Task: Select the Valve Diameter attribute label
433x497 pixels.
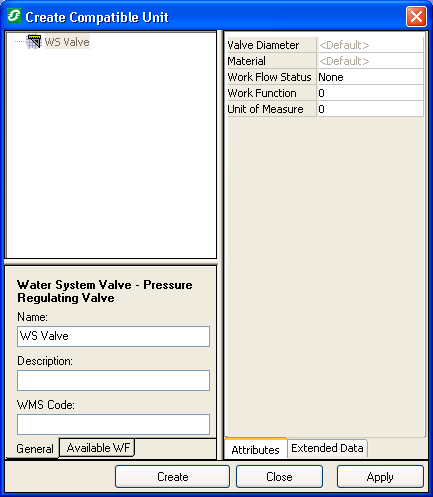Action: click(x=263, y=45)
